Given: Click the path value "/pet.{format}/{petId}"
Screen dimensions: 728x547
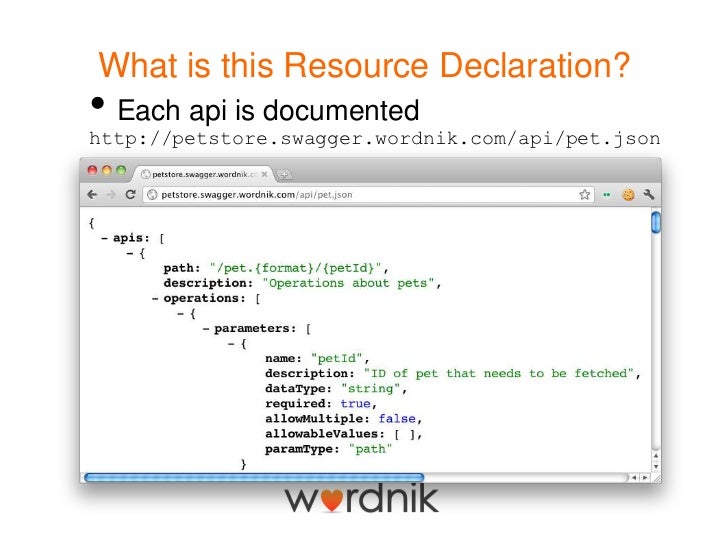Looking at the screenshot, I should 295,268.
